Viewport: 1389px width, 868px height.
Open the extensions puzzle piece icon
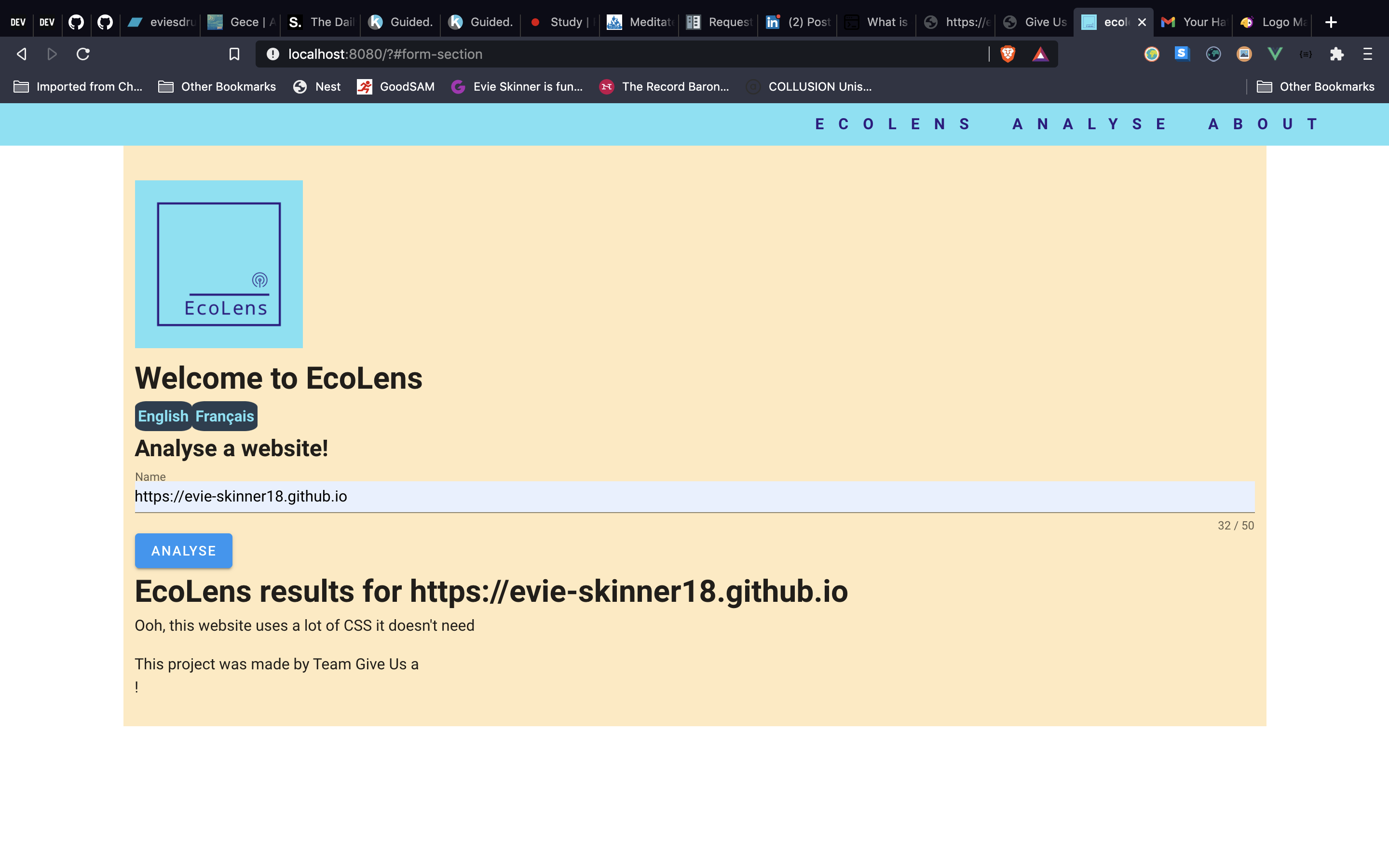1337,54
